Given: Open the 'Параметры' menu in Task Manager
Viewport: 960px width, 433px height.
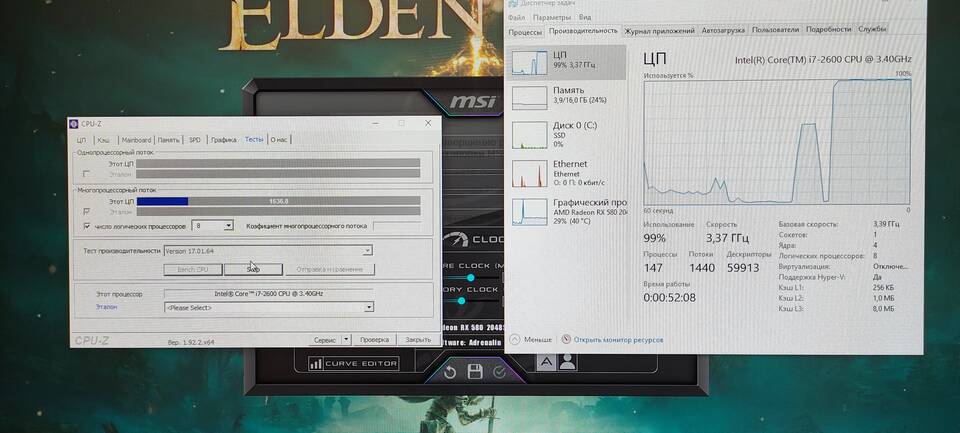Looking at the screenshot, I should point(552,17).
